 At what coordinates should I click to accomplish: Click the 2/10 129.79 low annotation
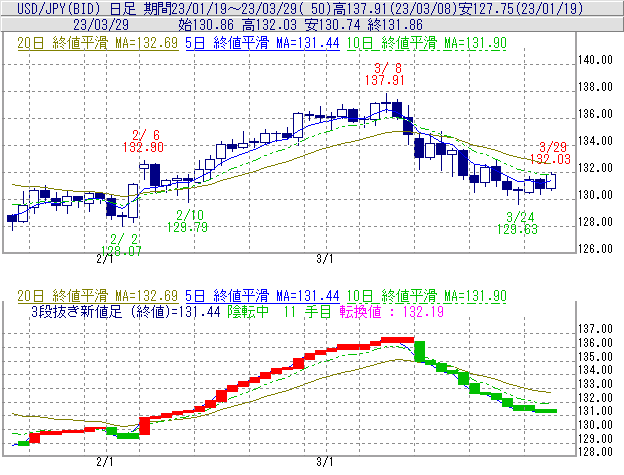coord(187,221)
